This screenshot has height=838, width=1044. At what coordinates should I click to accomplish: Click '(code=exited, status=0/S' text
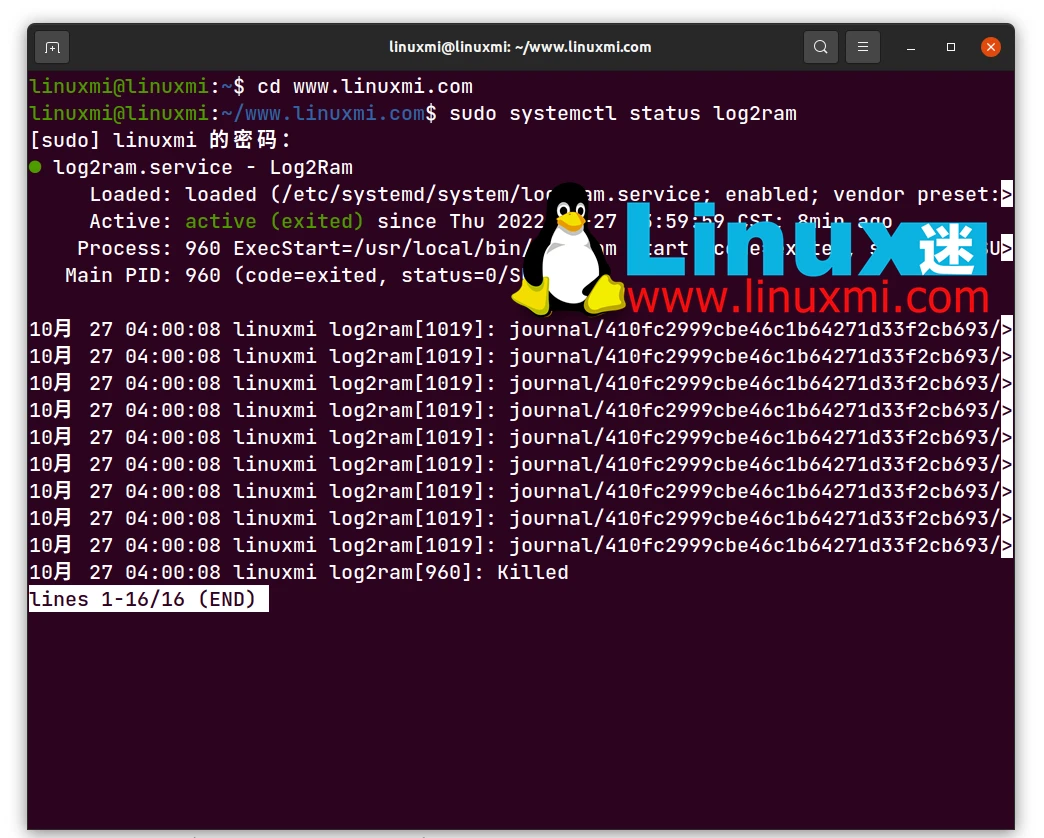[378, 275]
